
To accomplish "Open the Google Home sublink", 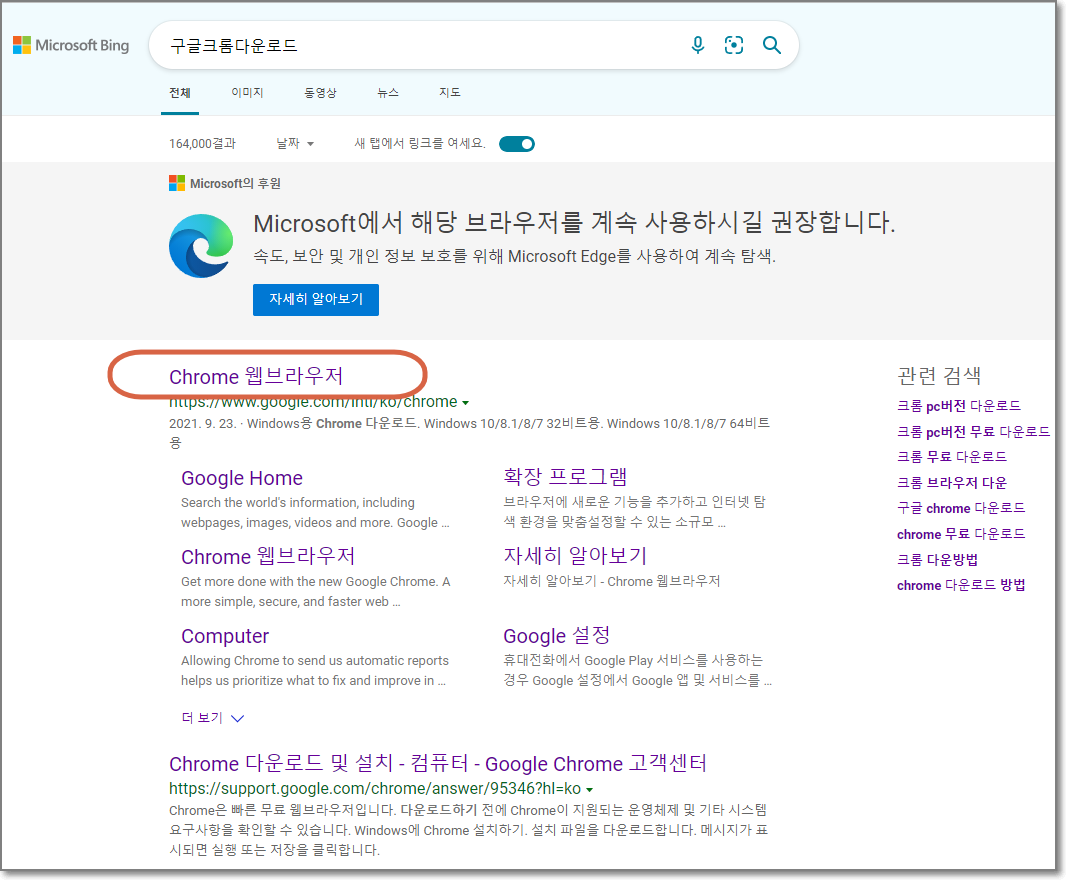I will tap(241, 478).
